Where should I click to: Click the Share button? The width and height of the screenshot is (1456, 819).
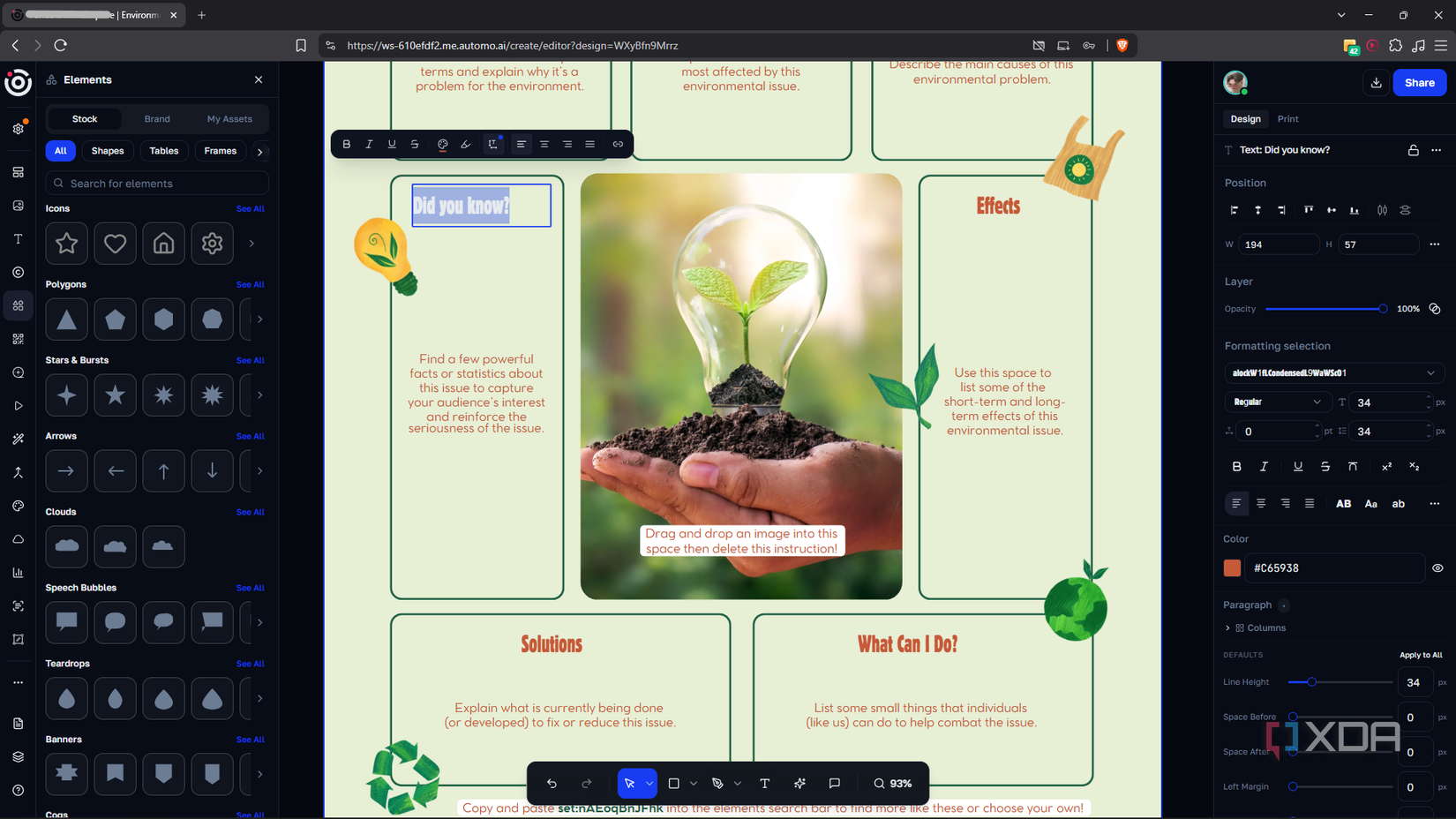coord(1419,83)
